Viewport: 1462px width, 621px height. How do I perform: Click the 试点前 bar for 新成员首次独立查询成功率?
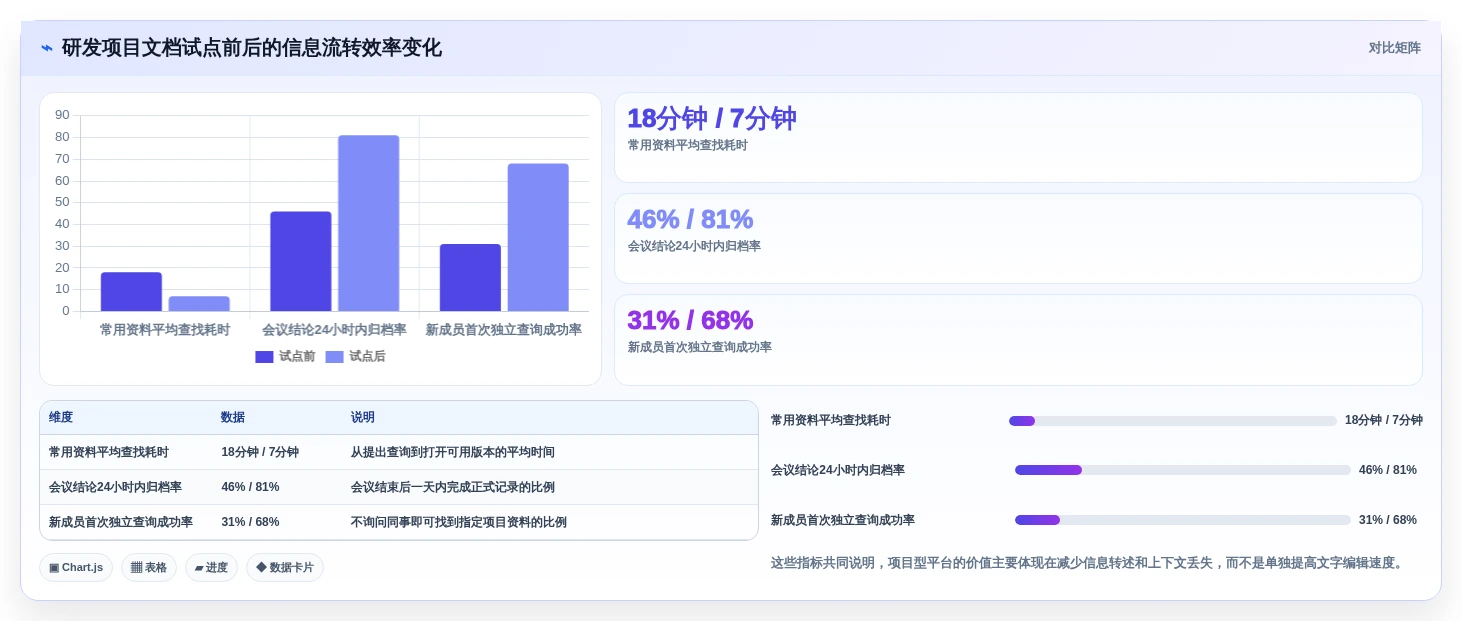[x=470, y=278]
